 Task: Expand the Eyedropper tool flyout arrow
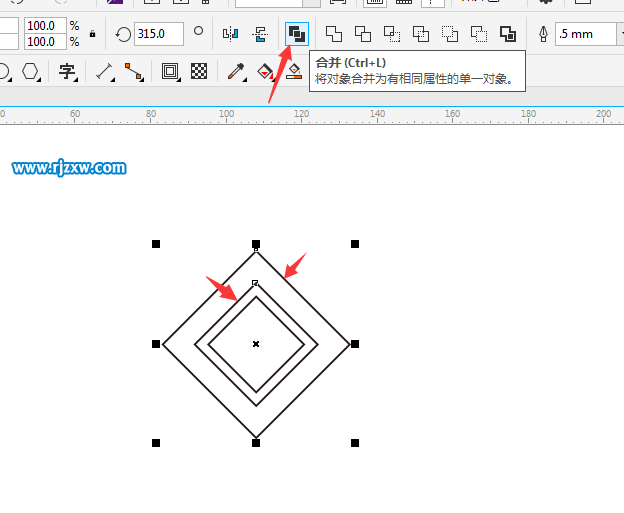click(245, 80)
